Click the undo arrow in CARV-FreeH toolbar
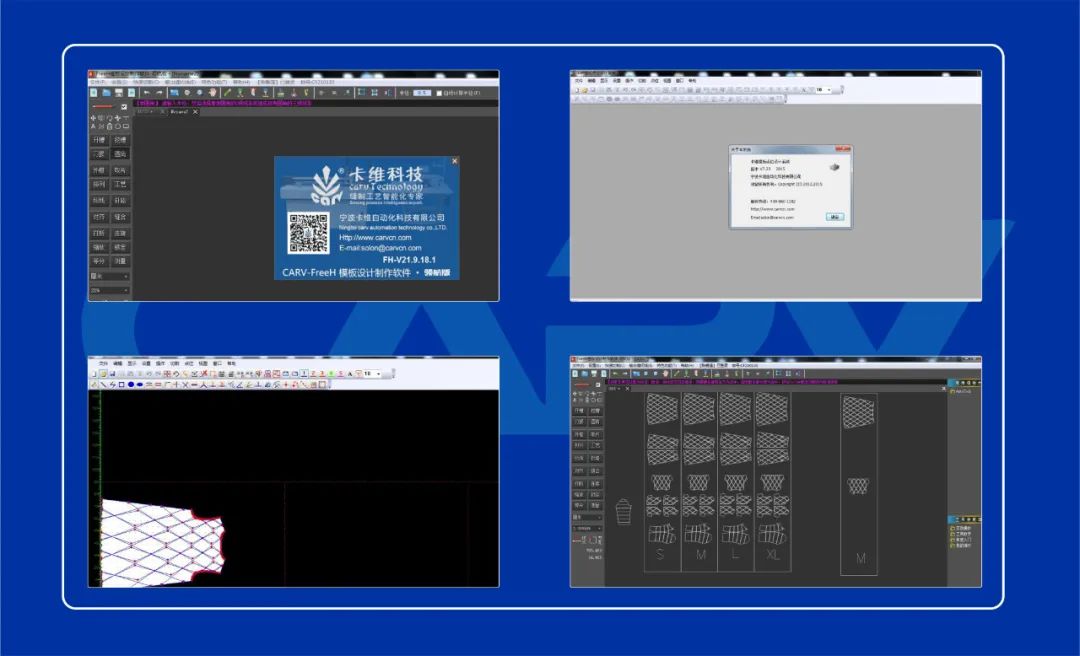1080x656 pixels. point(146,92)
